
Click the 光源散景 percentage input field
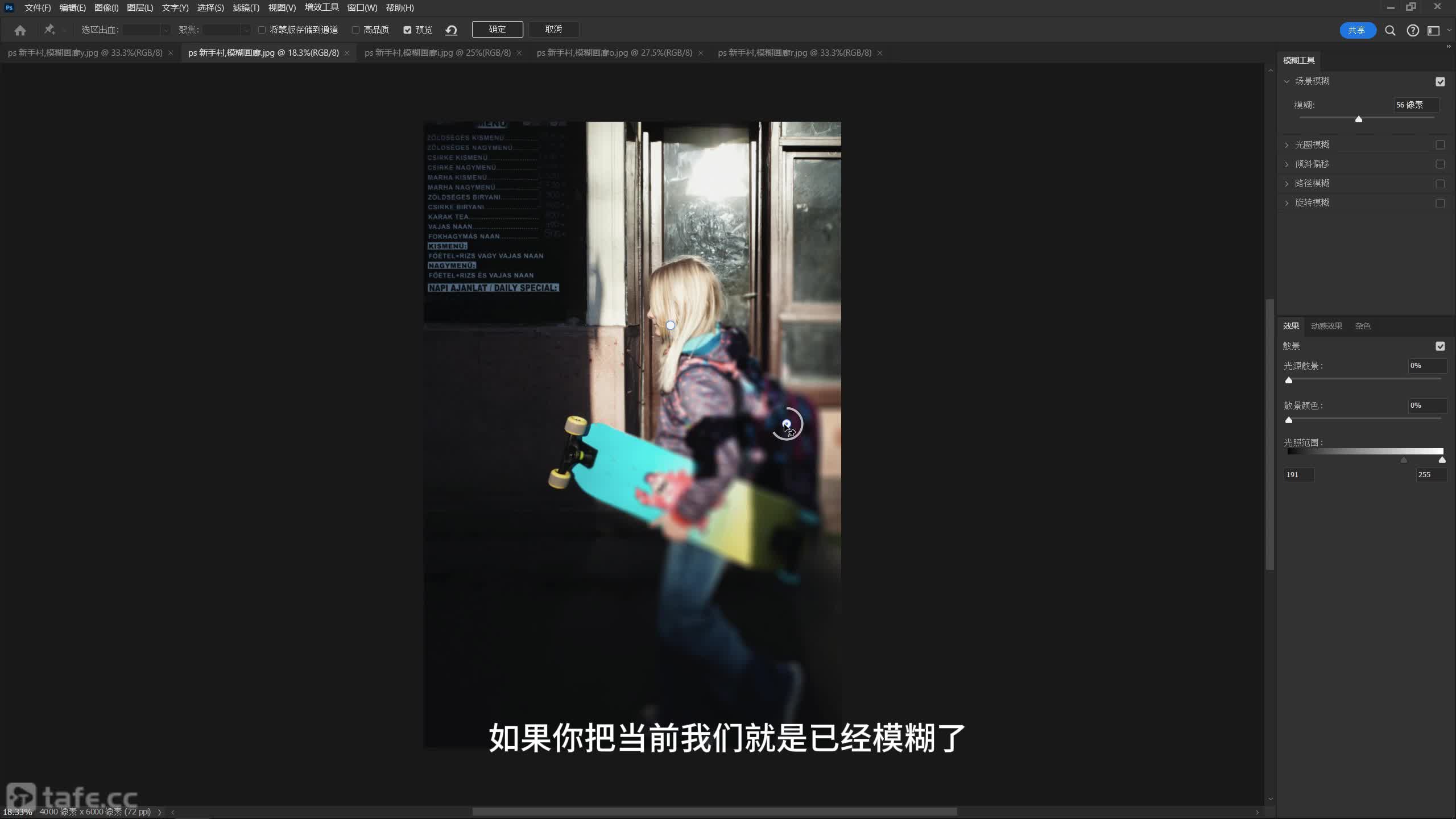[1426, 366]
